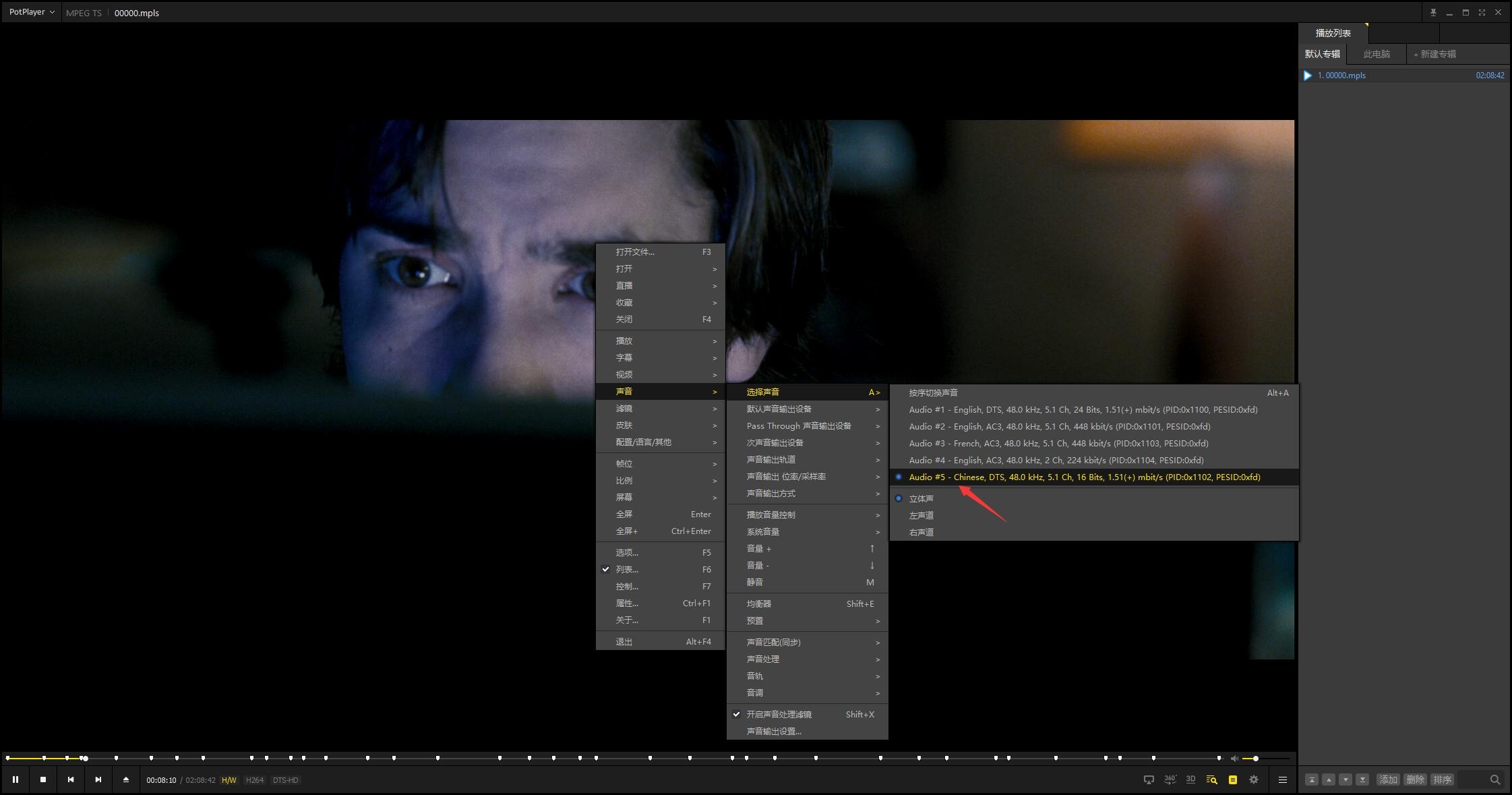Viewport: 1512px width, 795px height.
Task: Toggle 开启声音处理滤镜 checkbox item
Action: pos(807,714)
